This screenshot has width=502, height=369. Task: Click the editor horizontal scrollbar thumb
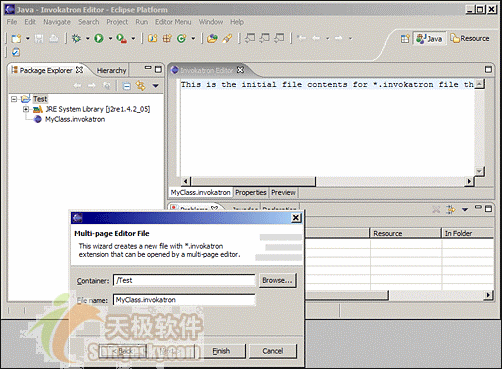(x=253, y=182)
